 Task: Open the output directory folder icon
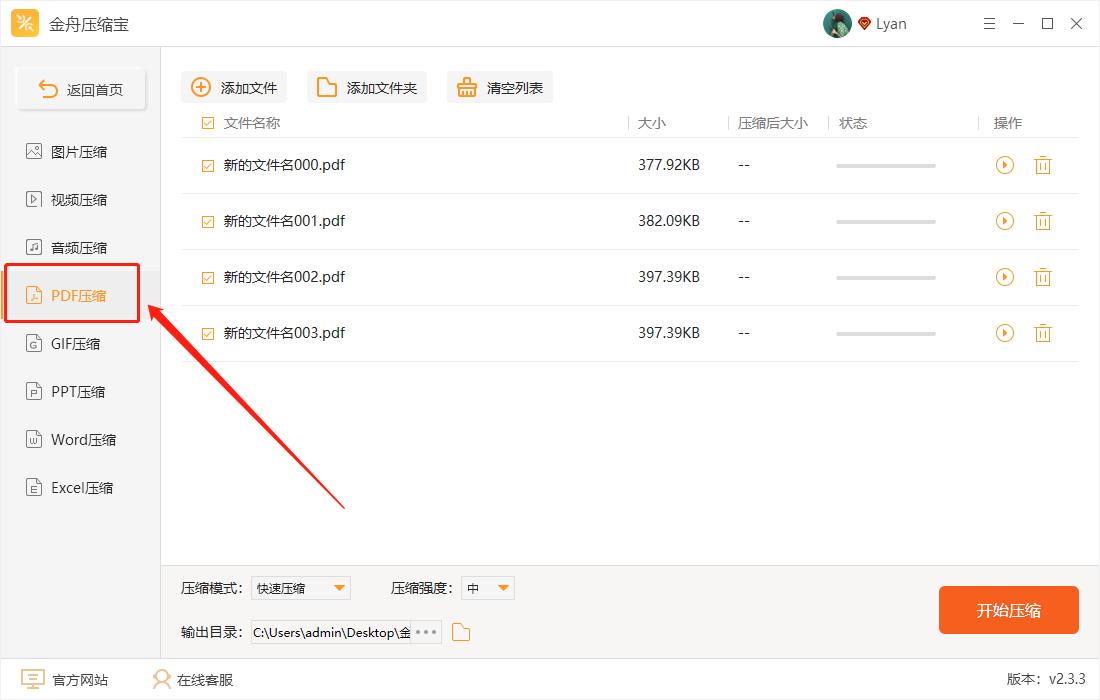pos(460,632)
